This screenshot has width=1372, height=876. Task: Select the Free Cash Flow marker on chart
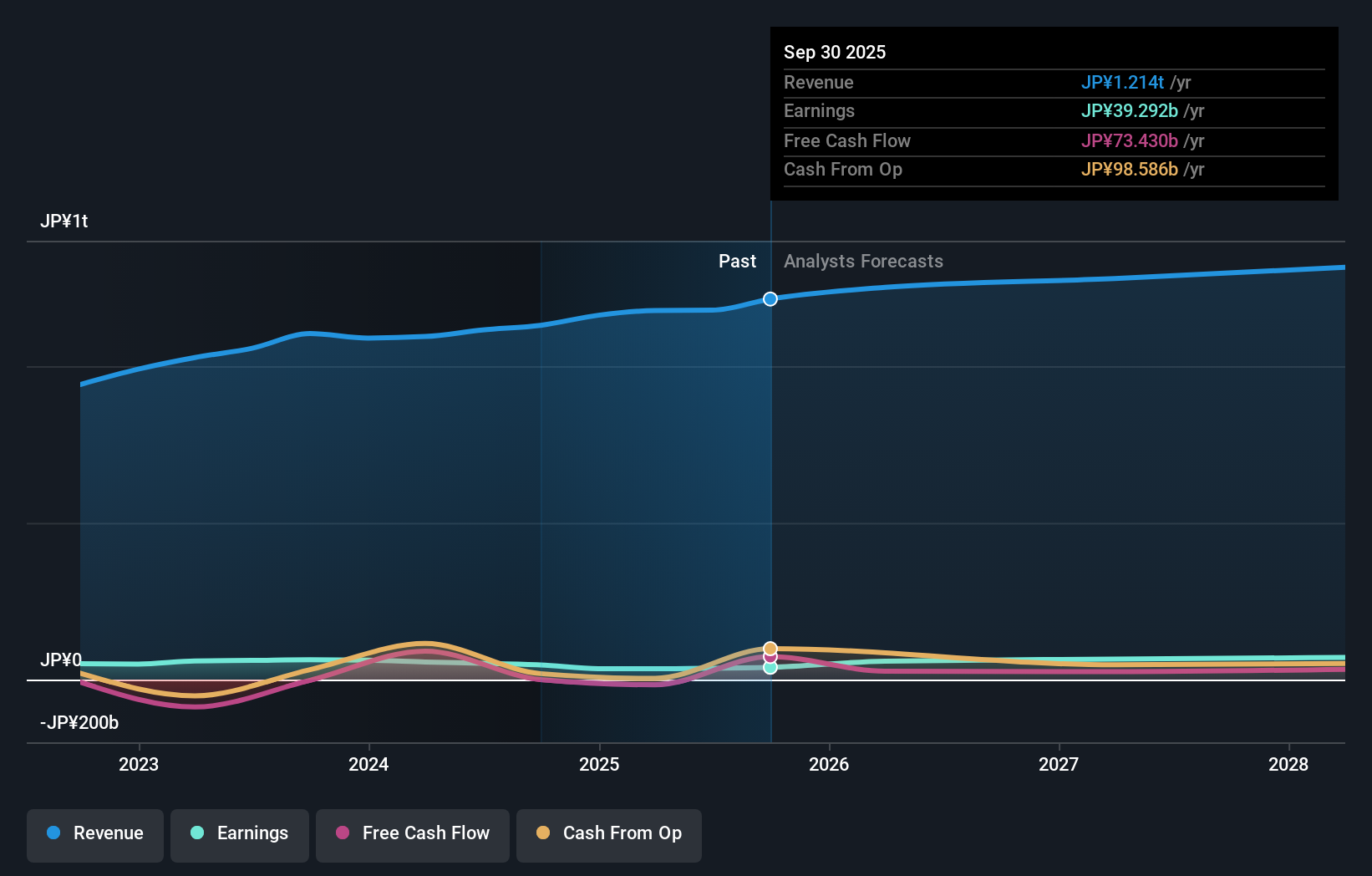click(770, 657)
